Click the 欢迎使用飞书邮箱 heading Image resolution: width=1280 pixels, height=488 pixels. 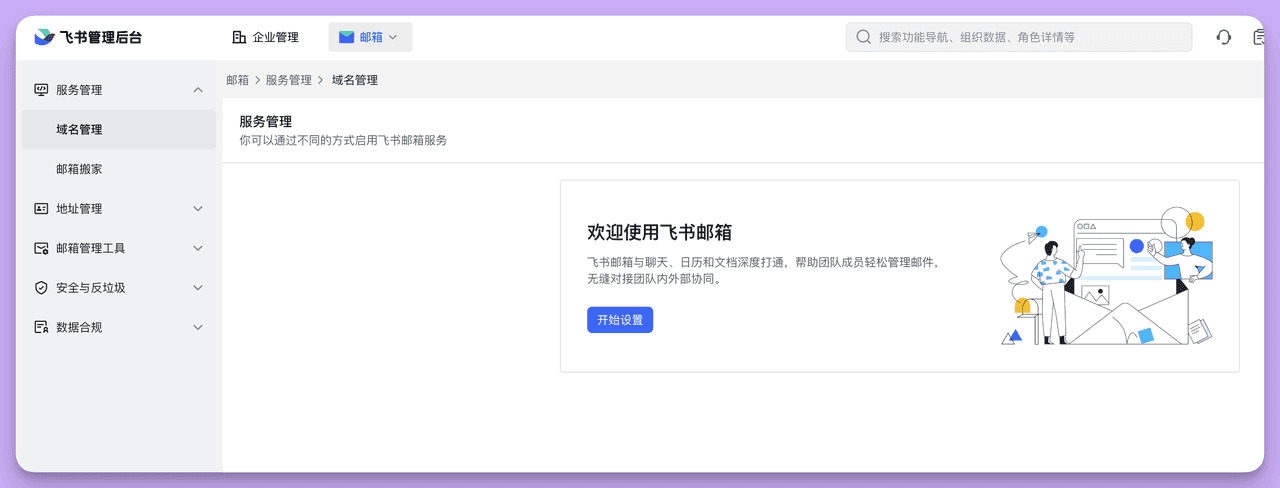pyautogui.click(x=659, y=233)
